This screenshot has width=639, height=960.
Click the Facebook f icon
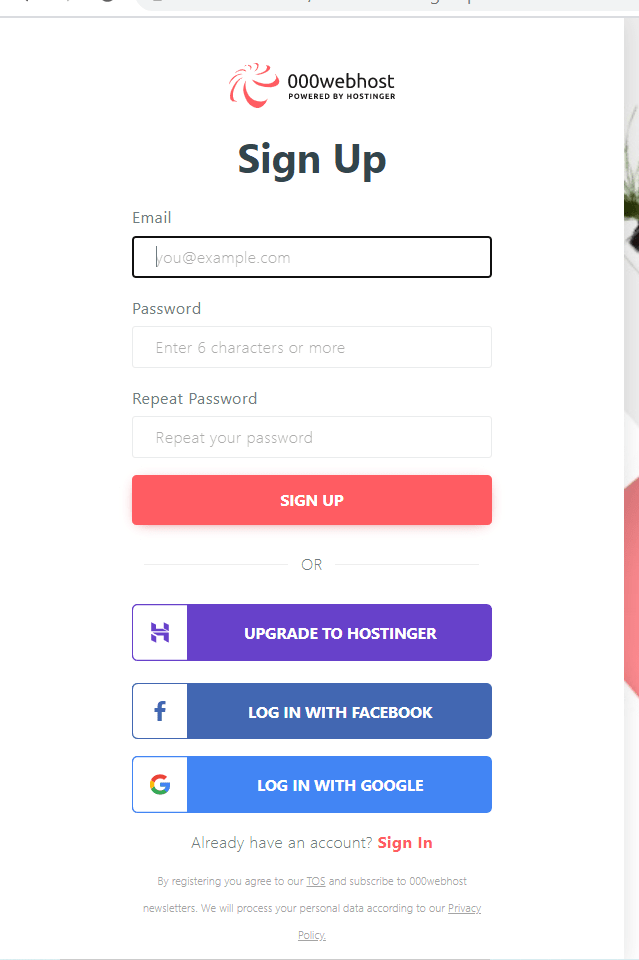160,711
